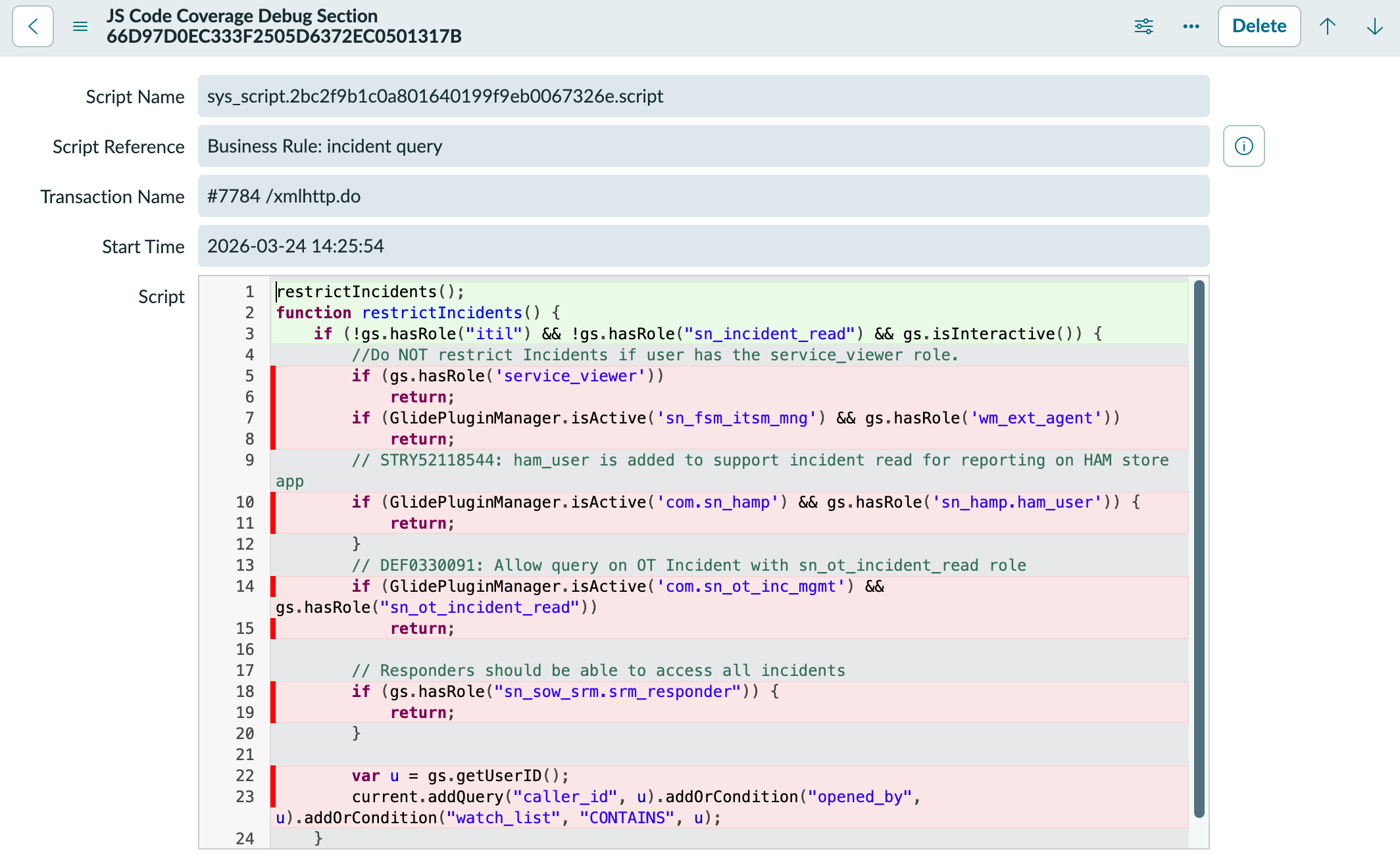Click the script editor vertical scrollbar
1400x864 pixels.
click(x=1199, y=549)
